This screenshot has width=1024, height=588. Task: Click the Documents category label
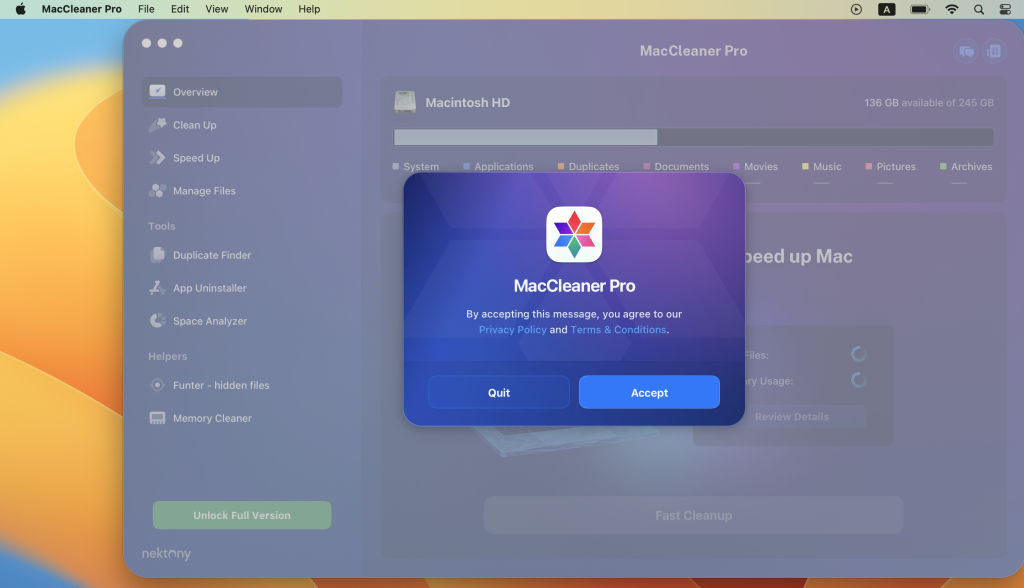(681, 167)
